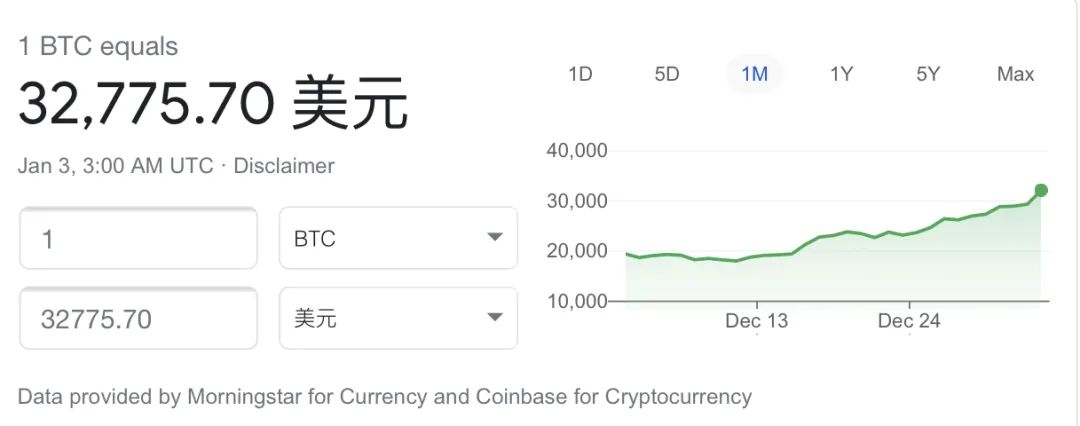The width and height of the screenshot is (1080, 426).
Task: Select the Max time range
Action: click(x=1015, y=74)
